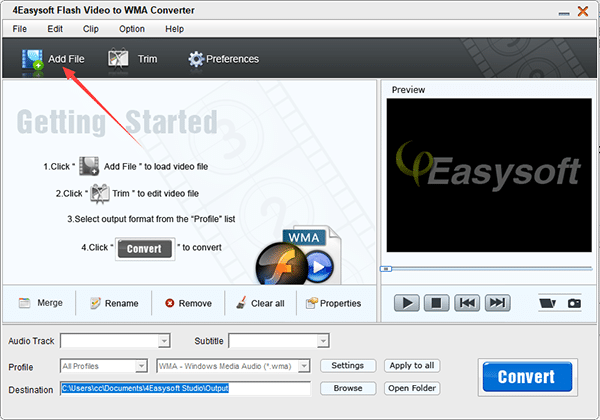600x420 pixels.
Task: Click the preview seek slider handle
Action: coord(386,269)
